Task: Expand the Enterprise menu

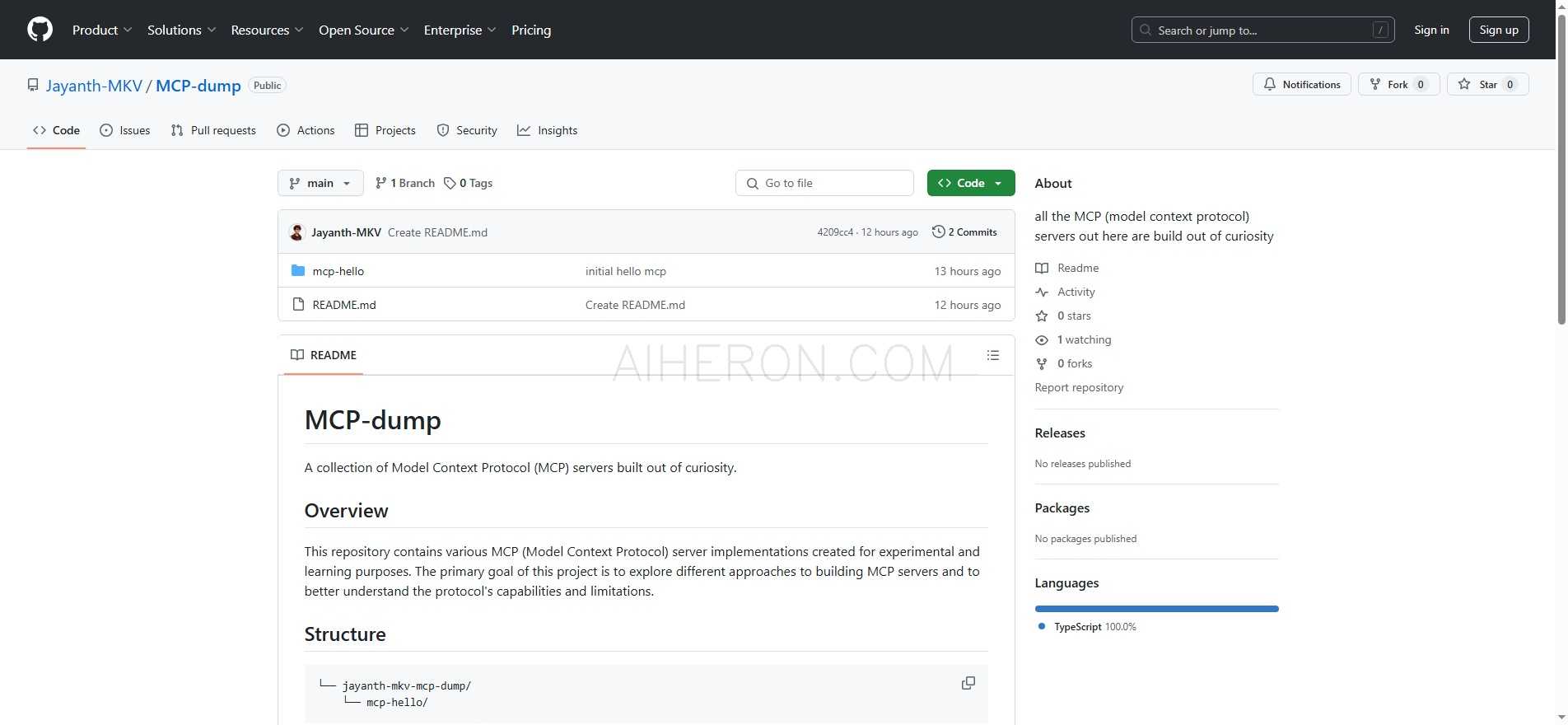Action: point(460,30)
